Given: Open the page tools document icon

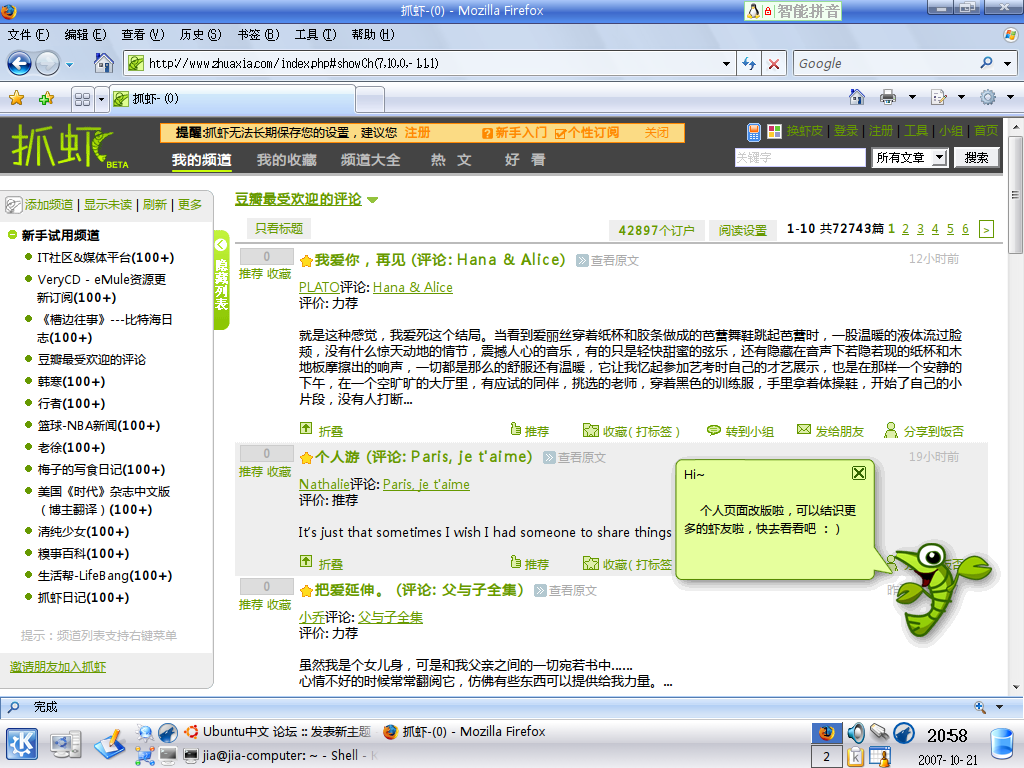Looking at the screenshot, I should point(938,97).
